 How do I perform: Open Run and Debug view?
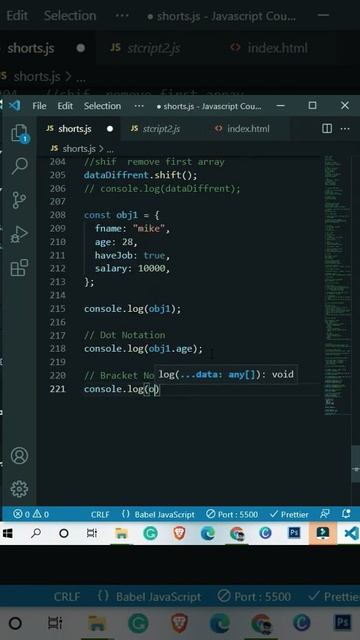coord(19,234)
